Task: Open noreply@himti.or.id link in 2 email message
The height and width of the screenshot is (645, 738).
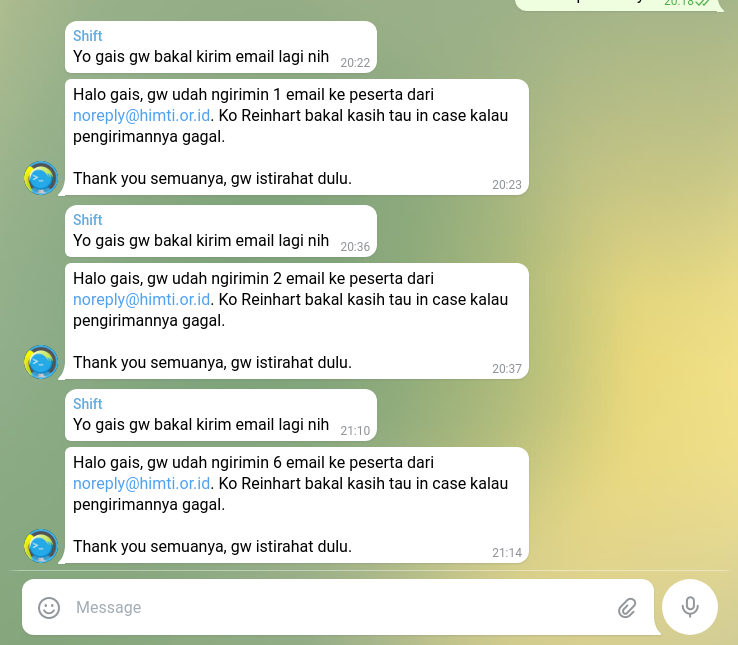Action: coord(141,299)
